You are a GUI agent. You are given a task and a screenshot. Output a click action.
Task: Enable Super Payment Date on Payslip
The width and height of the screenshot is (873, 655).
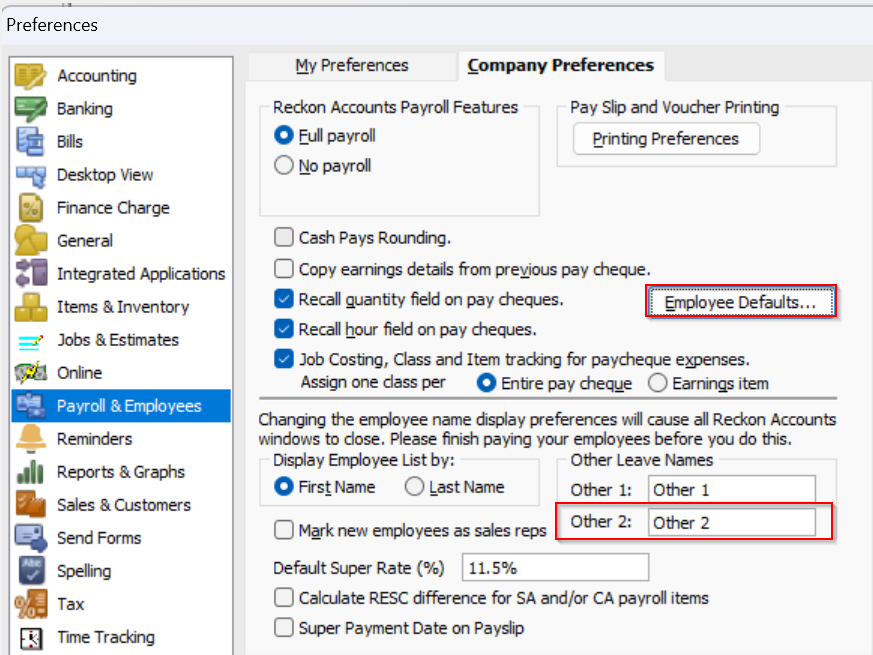coord(284,628)
